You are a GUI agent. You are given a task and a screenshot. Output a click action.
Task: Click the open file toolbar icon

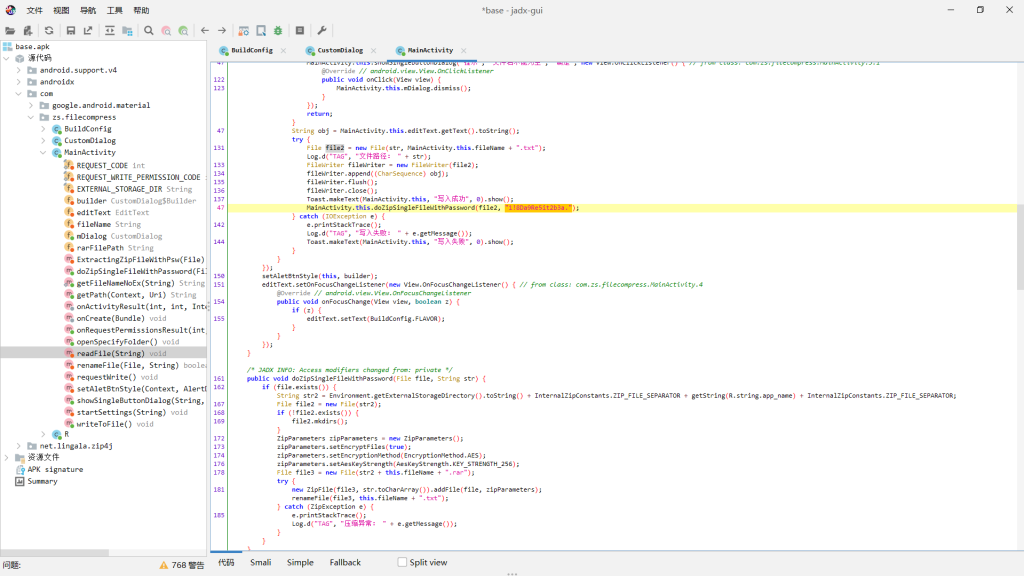pos(10,31)
